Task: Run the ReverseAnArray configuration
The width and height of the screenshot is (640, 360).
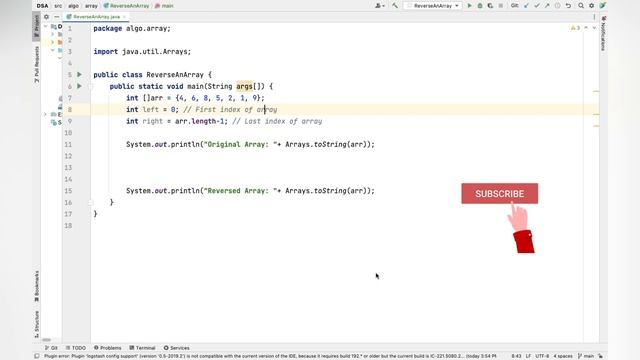Action: click(x=469, y=6)
